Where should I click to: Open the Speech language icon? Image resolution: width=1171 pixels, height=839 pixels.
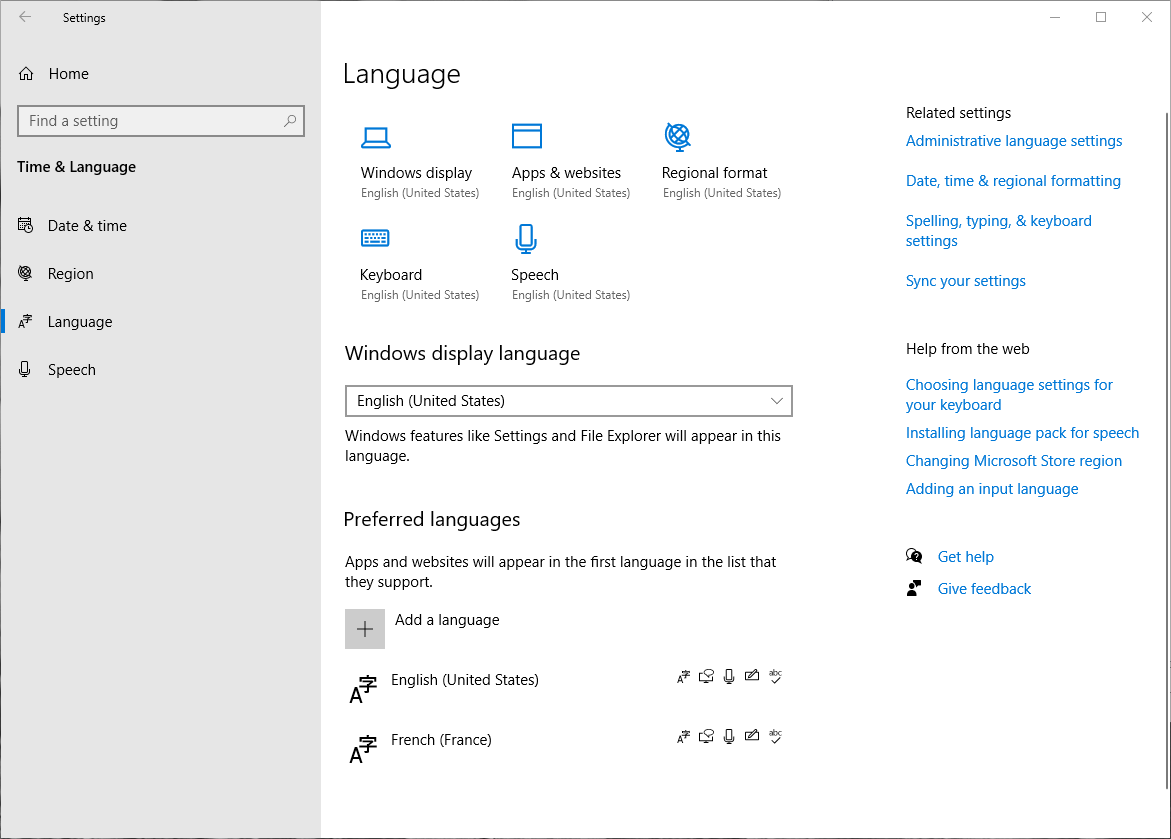click(526, 238)
